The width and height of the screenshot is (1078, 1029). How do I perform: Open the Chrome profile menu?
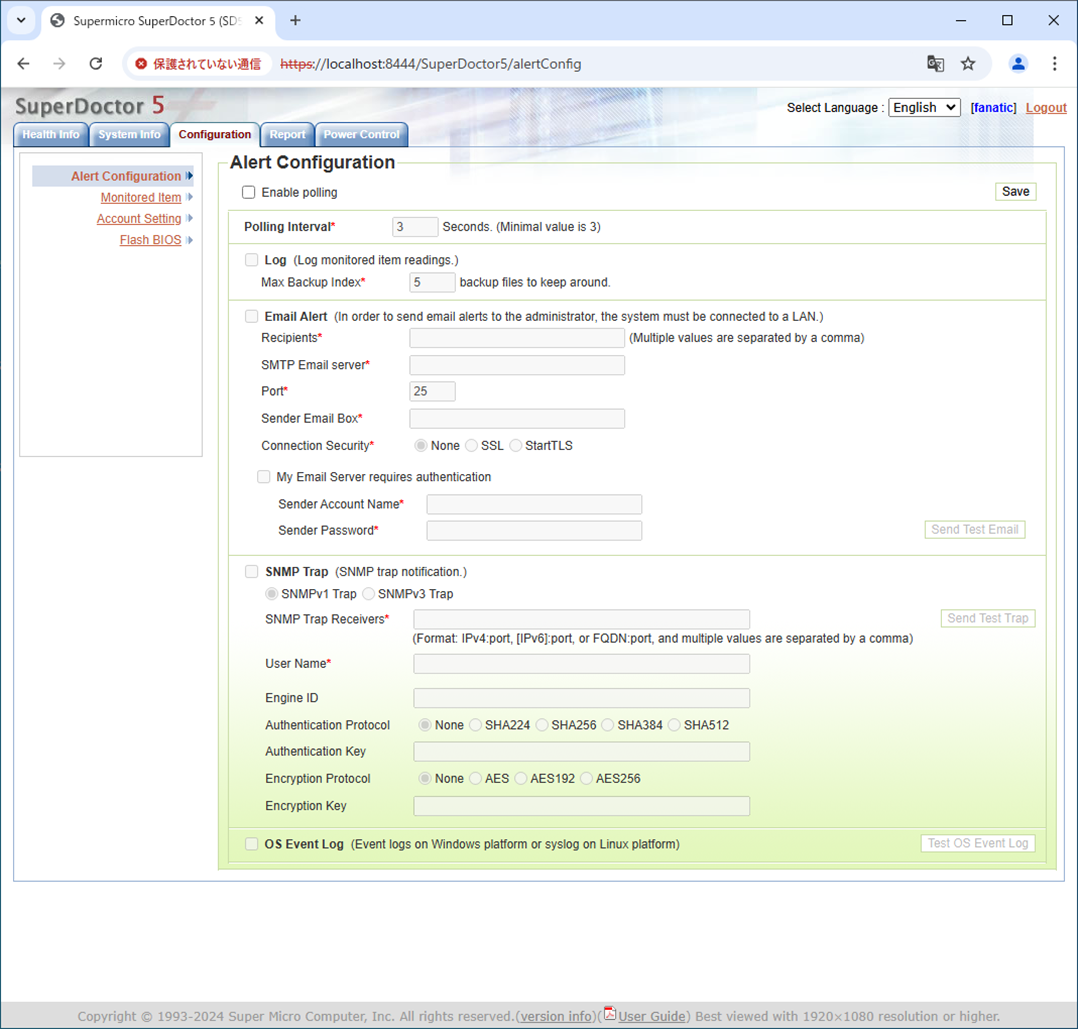coord(1018,64)
